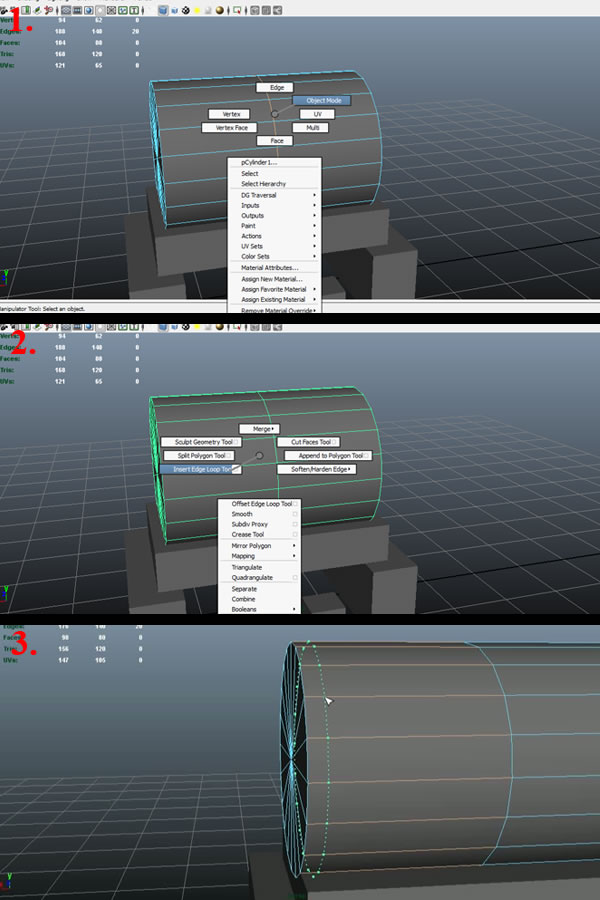Screen dimensions: 600x900
Task: Click the option box beside Subdiv Proxy
Action: tap(295, 524)
